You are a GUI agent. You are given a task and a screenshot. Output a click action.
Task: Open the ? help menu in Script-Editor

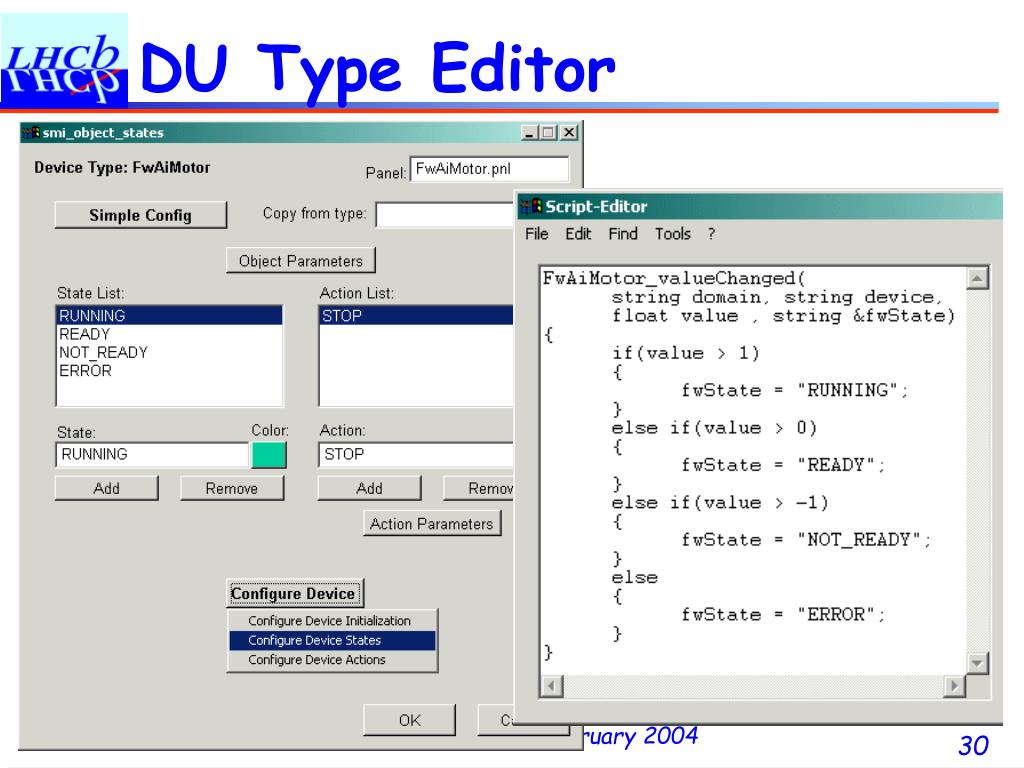point(711,234)
